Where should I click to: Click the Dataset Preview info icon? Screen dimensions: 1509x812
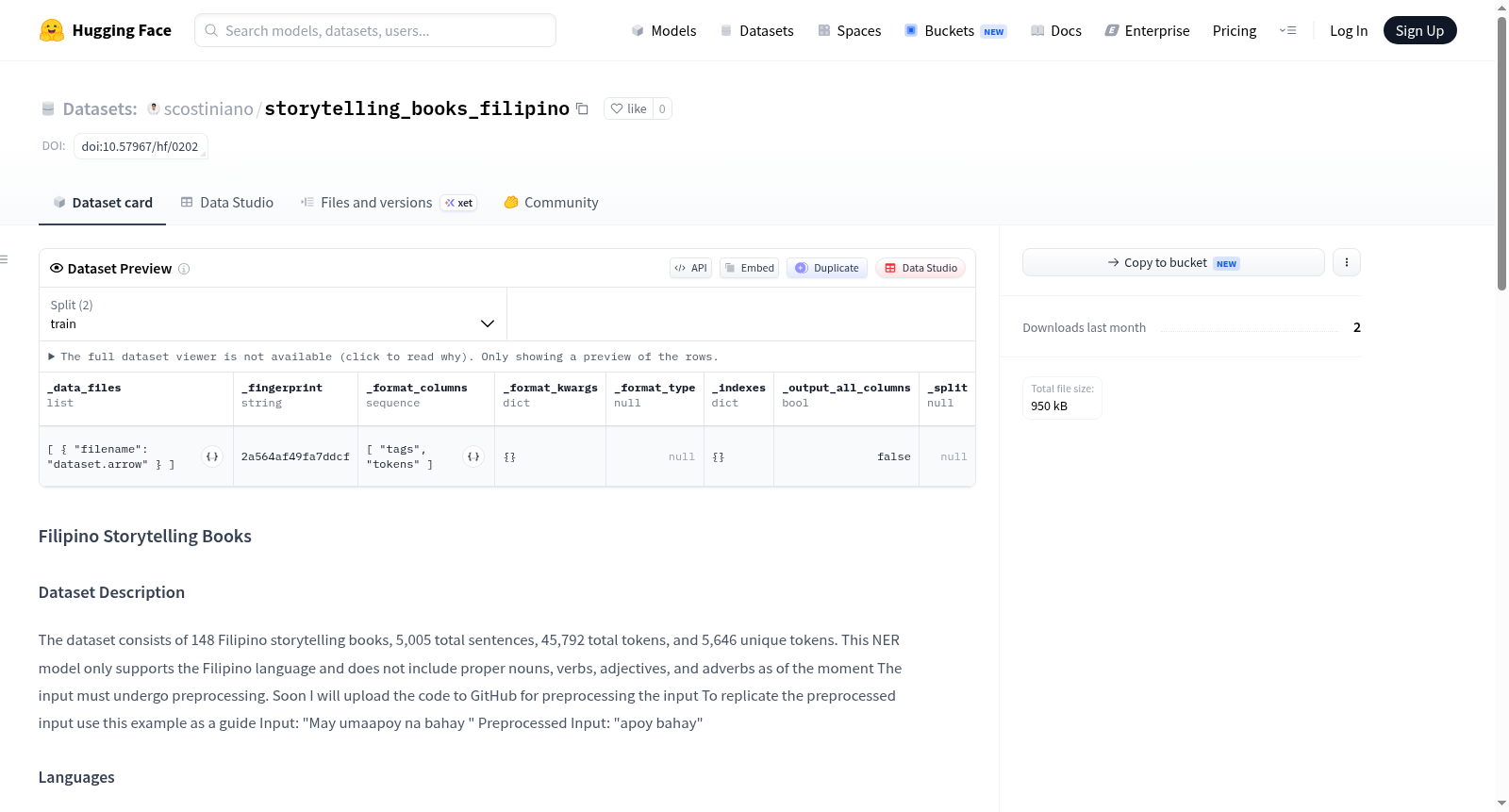[x=184, y=269]
